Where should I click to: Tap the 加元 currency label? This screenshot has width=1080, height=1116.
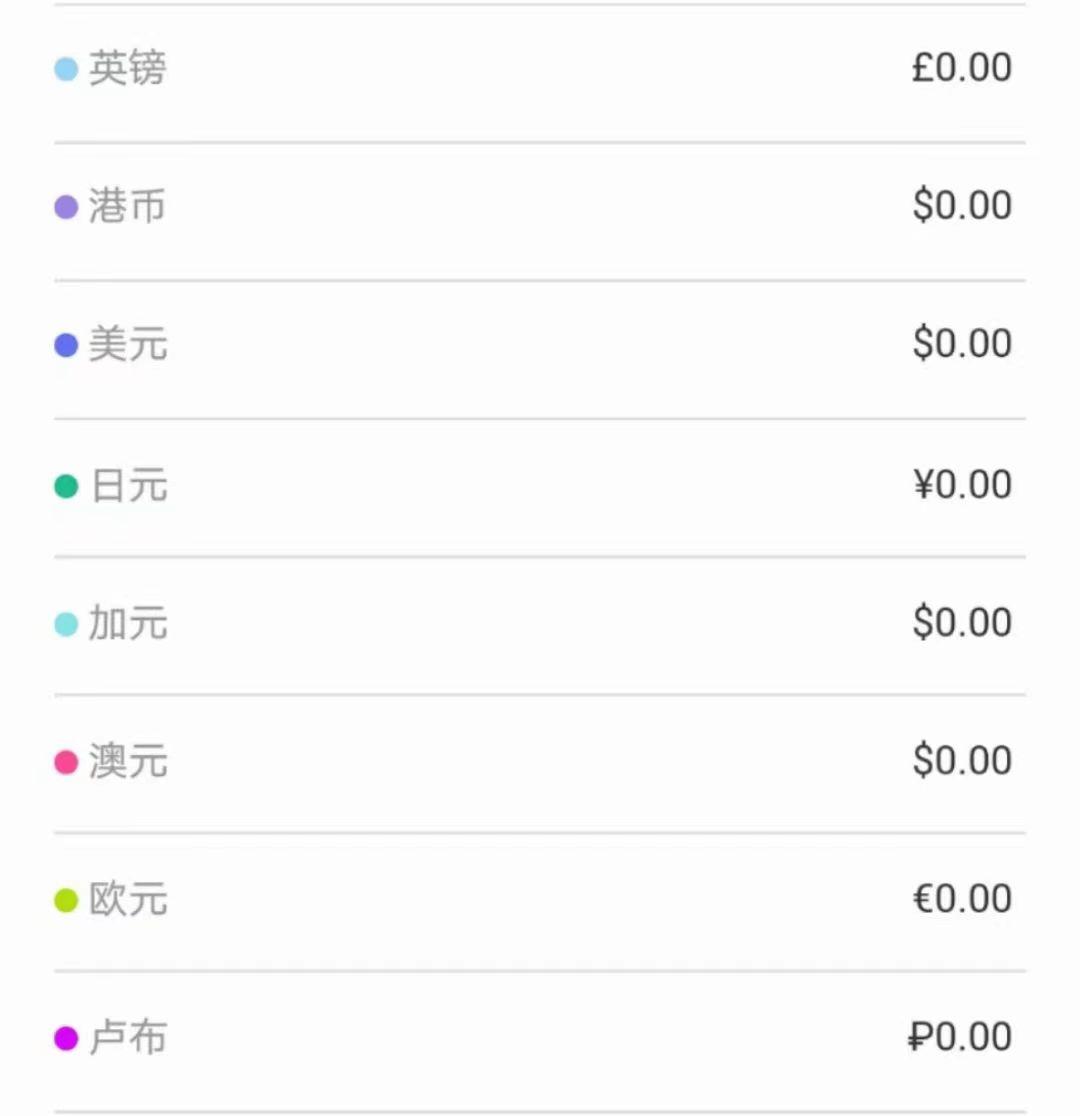point(128,624)
